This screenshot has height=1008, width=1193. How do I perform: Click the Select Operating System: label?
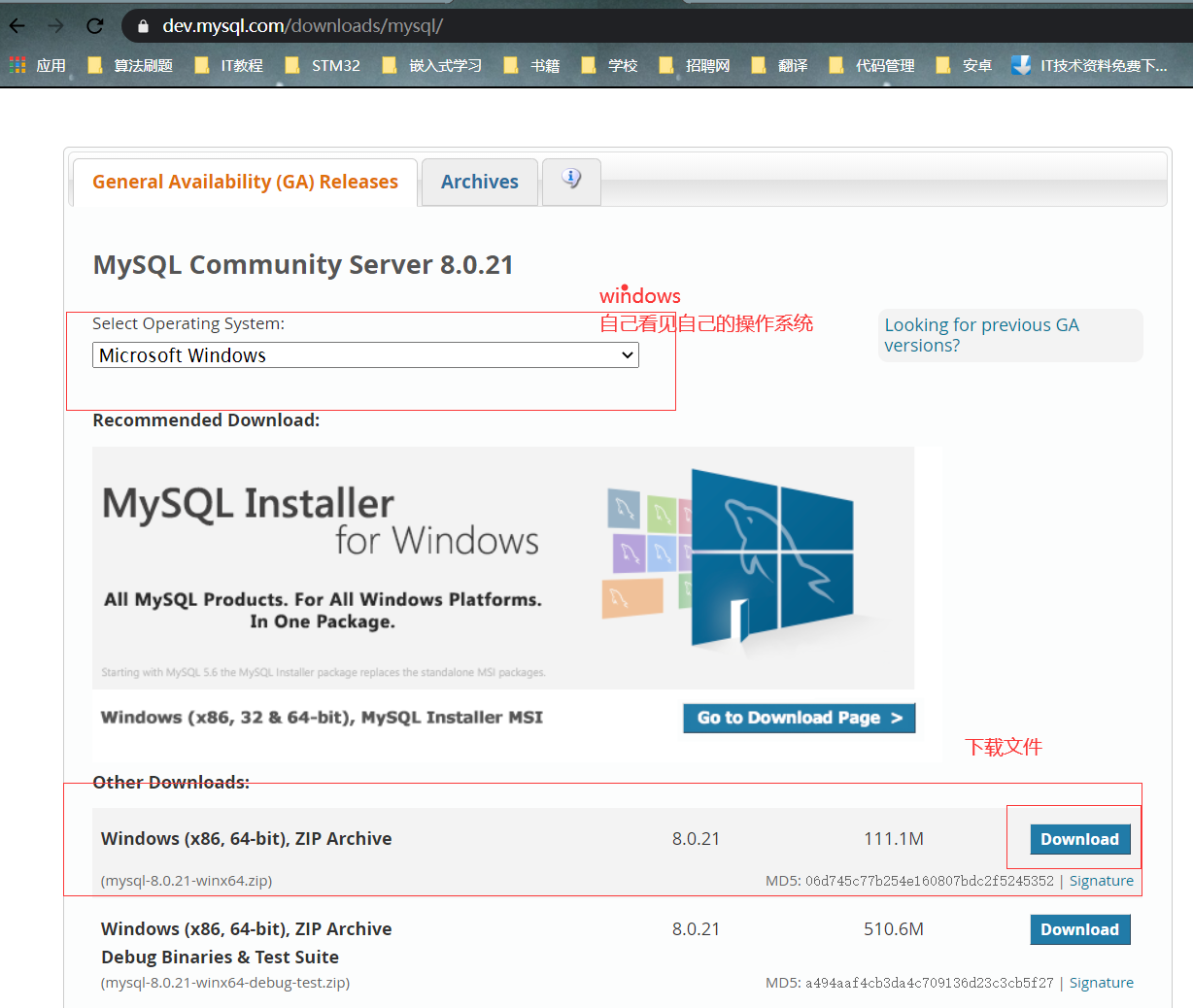(188, 323)
